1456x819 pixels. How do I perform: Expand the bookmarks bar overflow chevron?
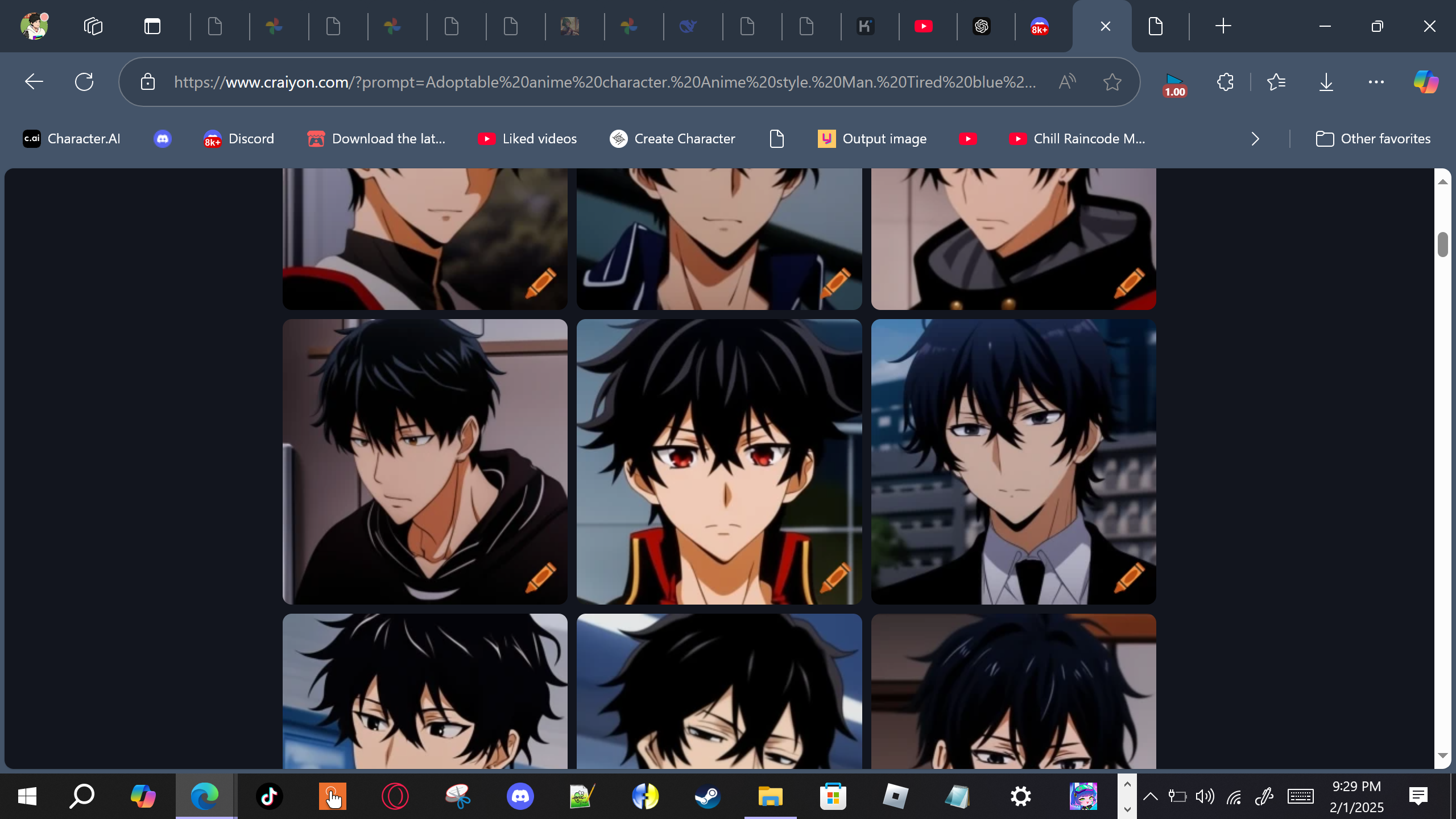1255,139
